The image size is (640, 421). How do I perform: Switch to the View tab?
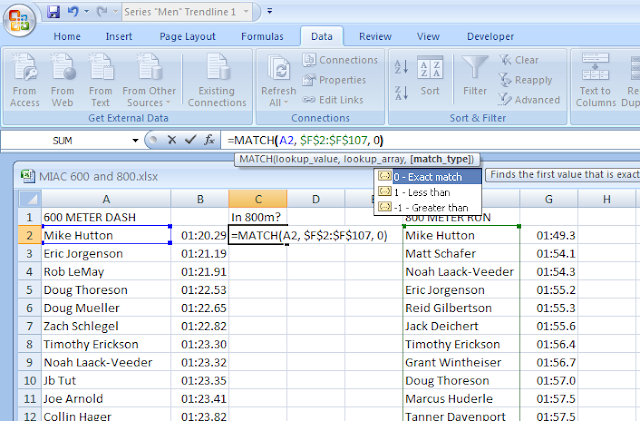tap(428, 36)
